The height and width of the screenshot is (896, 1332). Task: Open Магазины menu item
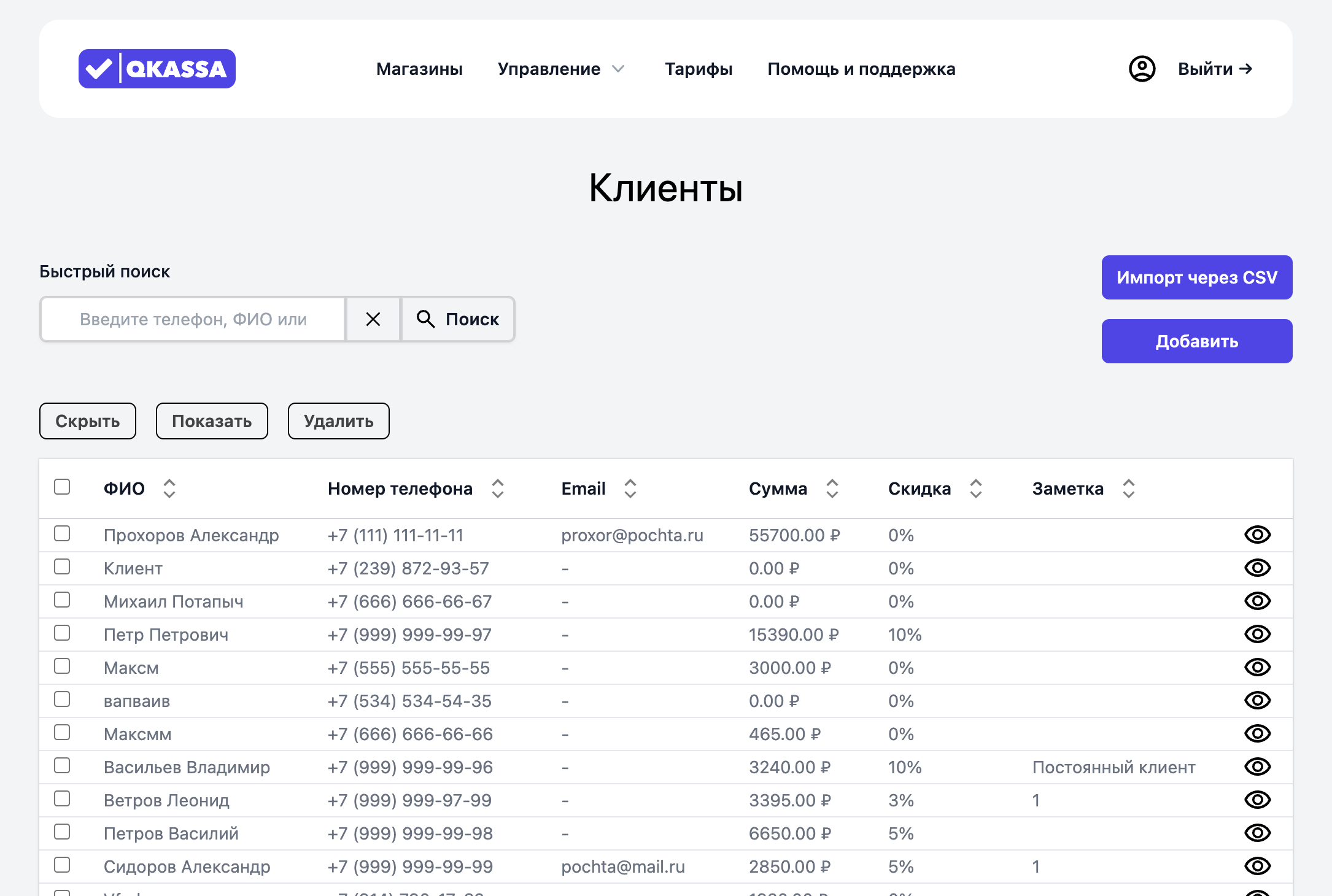(419, 69)
